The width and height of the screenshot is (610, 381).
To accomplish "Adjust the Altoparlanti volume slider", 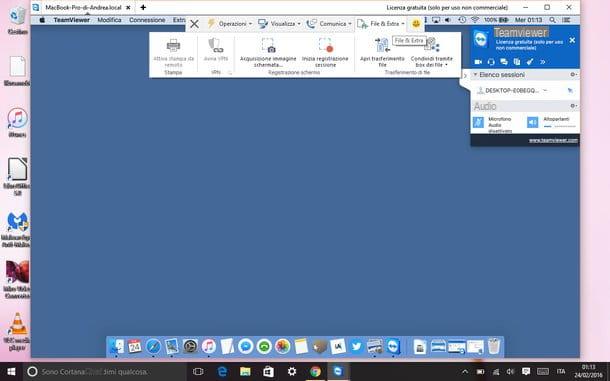I will click(x=559, y=126).
